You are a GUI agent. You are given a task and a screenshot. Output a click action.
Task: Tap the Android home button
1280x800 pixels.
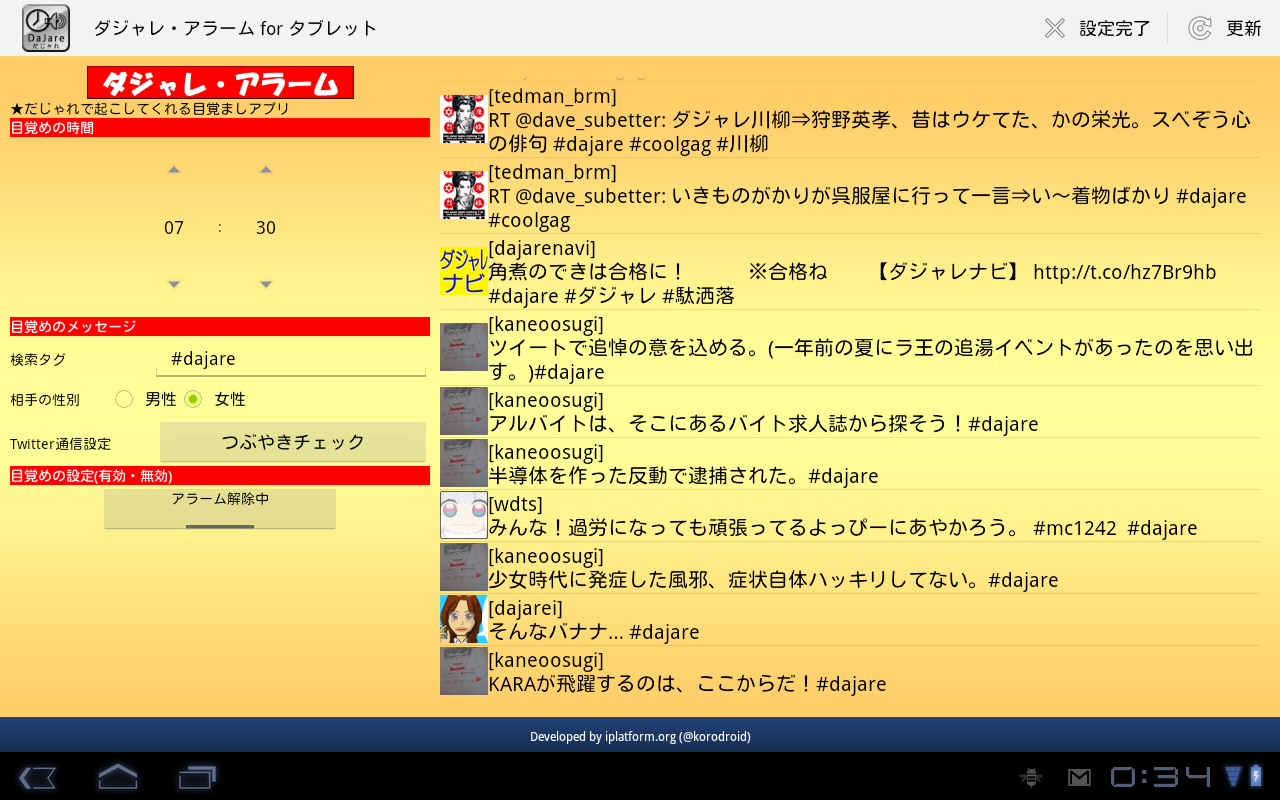[117, 777]
